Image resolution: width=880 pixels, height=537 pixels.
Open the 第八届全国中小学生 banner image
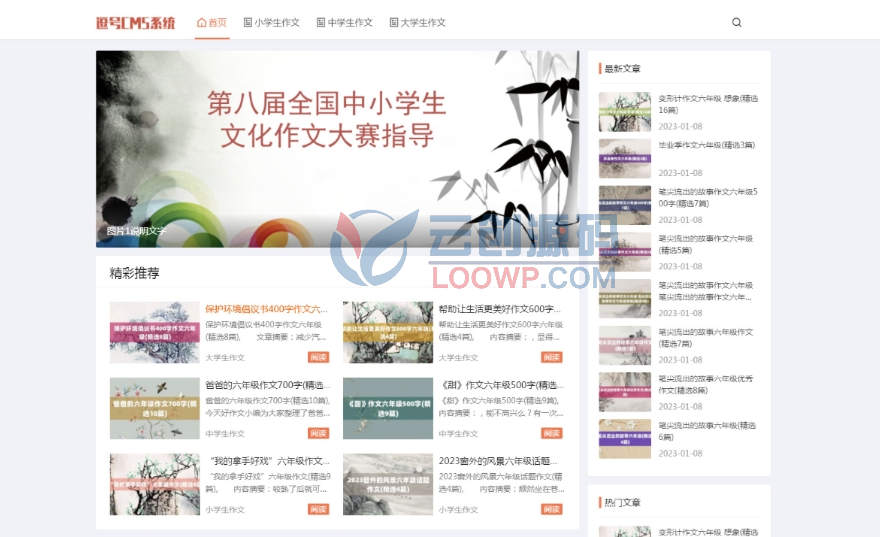pyautogui.click(x=337, y=149)
